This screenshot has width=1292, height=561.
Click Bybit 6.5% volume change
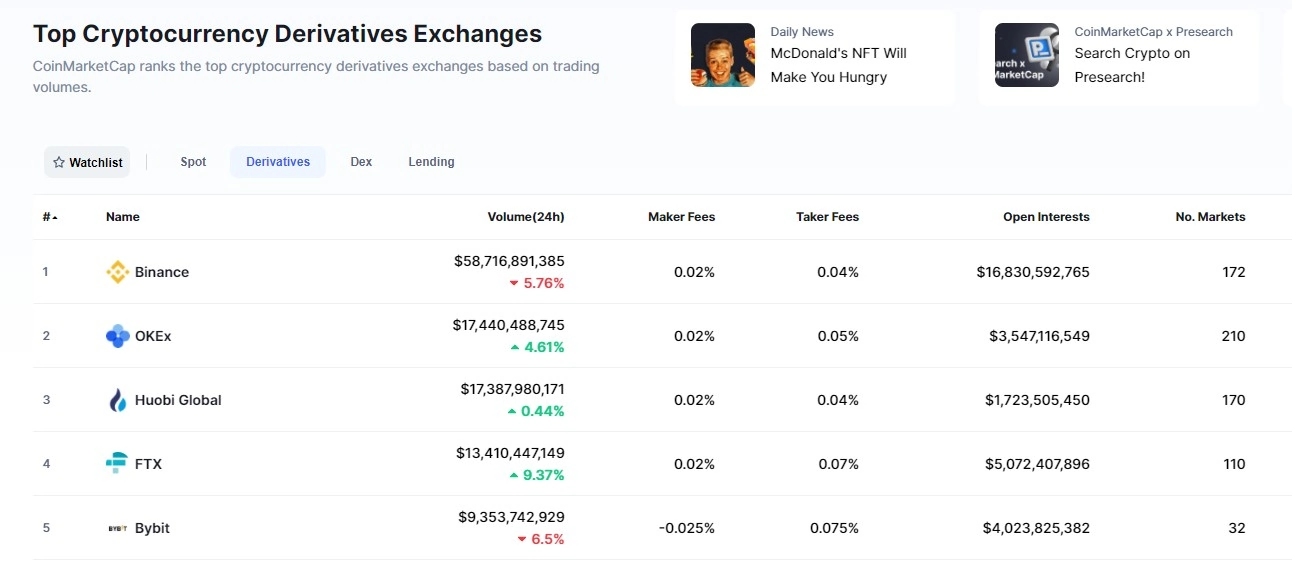pos(541,539)
